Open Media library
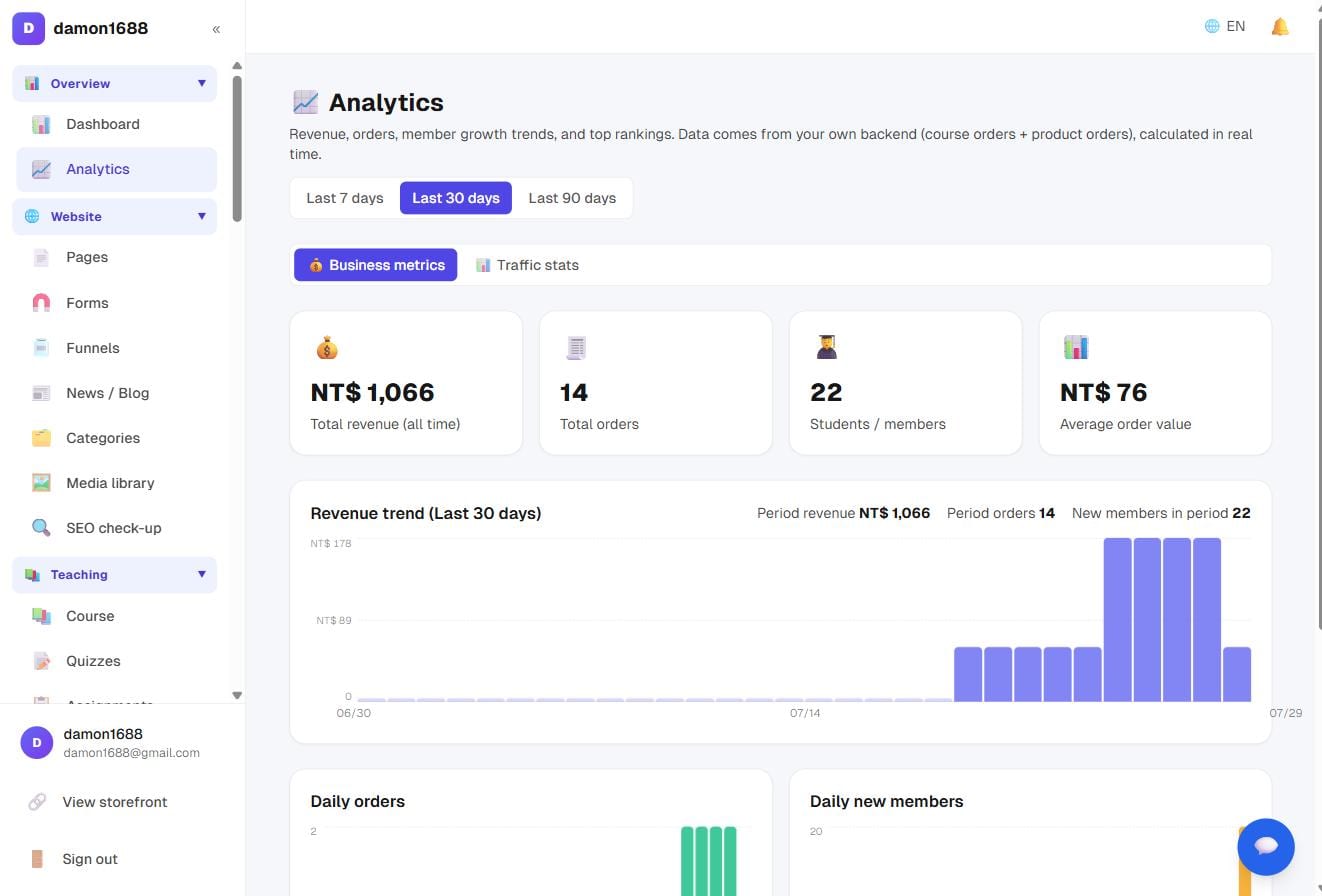1322x896 pixels. (x=116, y=483)
